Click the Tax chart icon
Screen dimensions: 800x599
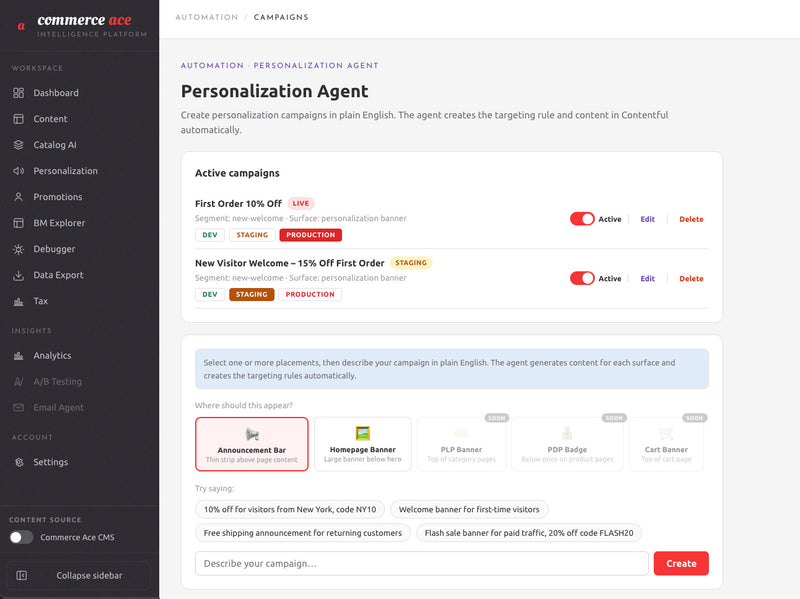coord(18,301)
